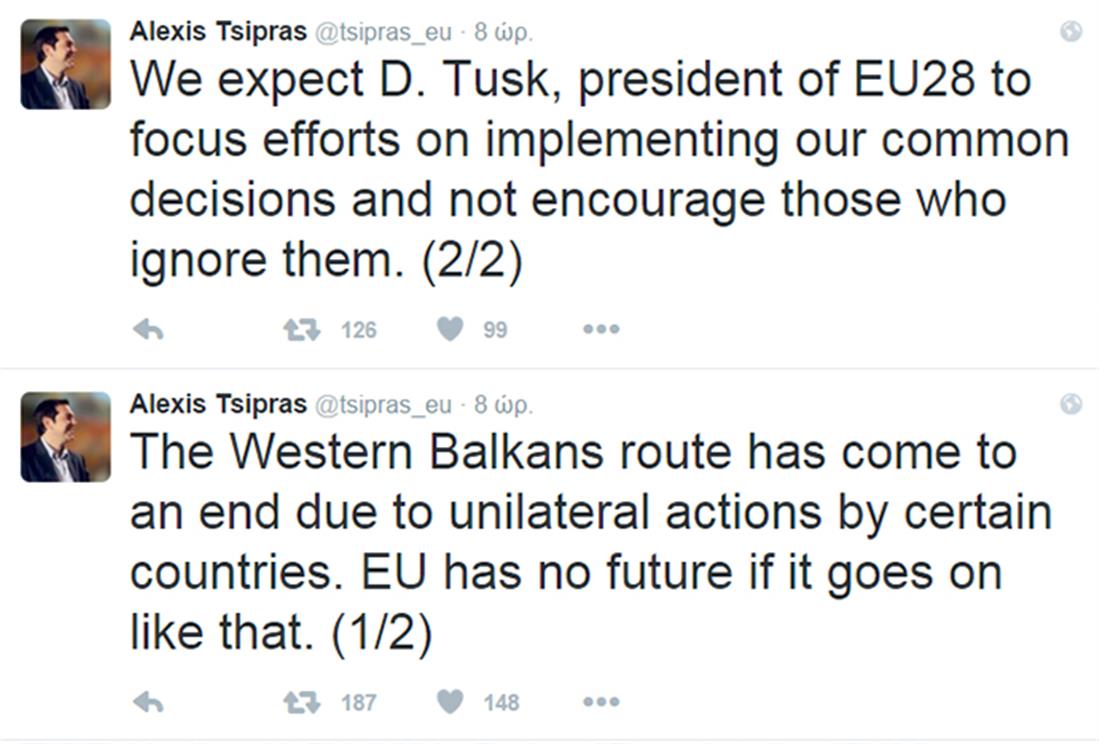The image size is (1099, 744).
Task: Click the 126 retweet count
Action: tap(358, 329)
